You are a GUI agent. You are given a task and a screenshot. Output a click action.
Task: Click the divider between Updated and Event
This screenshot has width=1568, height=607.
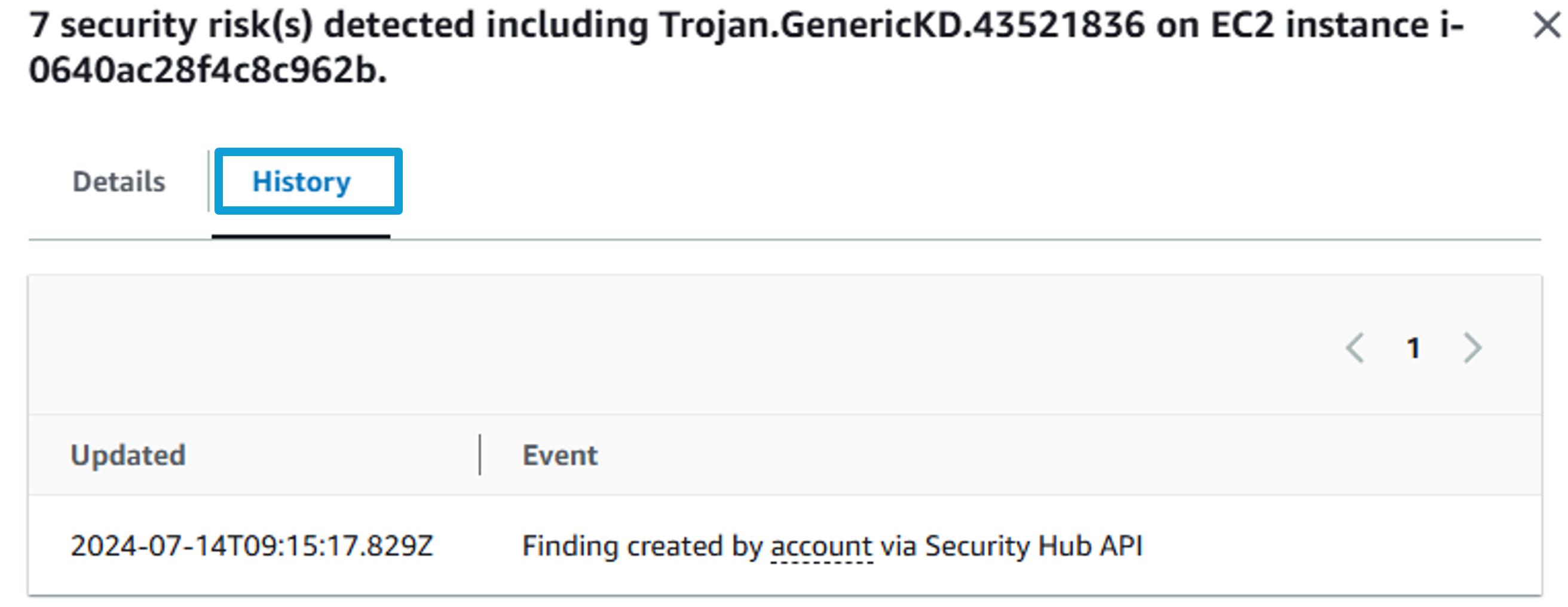pyautogui.click(x=480, y=455)
